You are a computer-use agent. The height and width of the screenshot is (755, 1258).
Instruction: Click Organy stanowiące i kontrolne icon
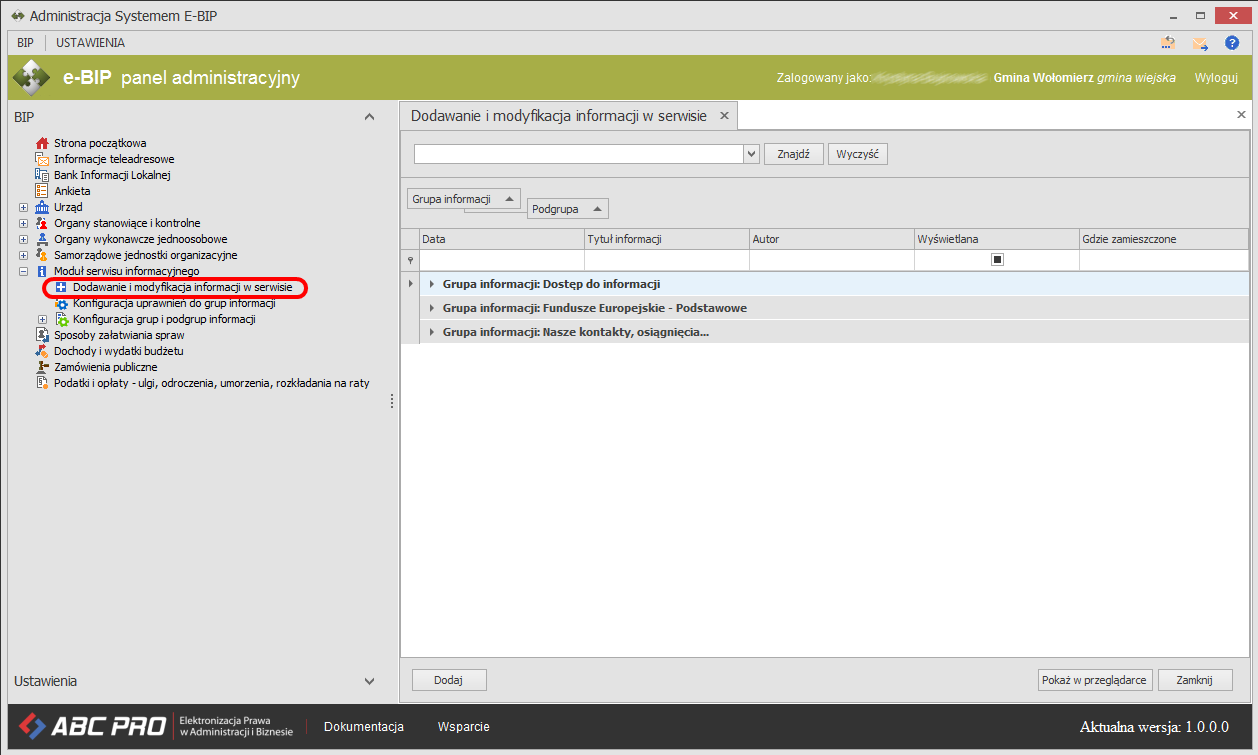click(x=42, y=223)
